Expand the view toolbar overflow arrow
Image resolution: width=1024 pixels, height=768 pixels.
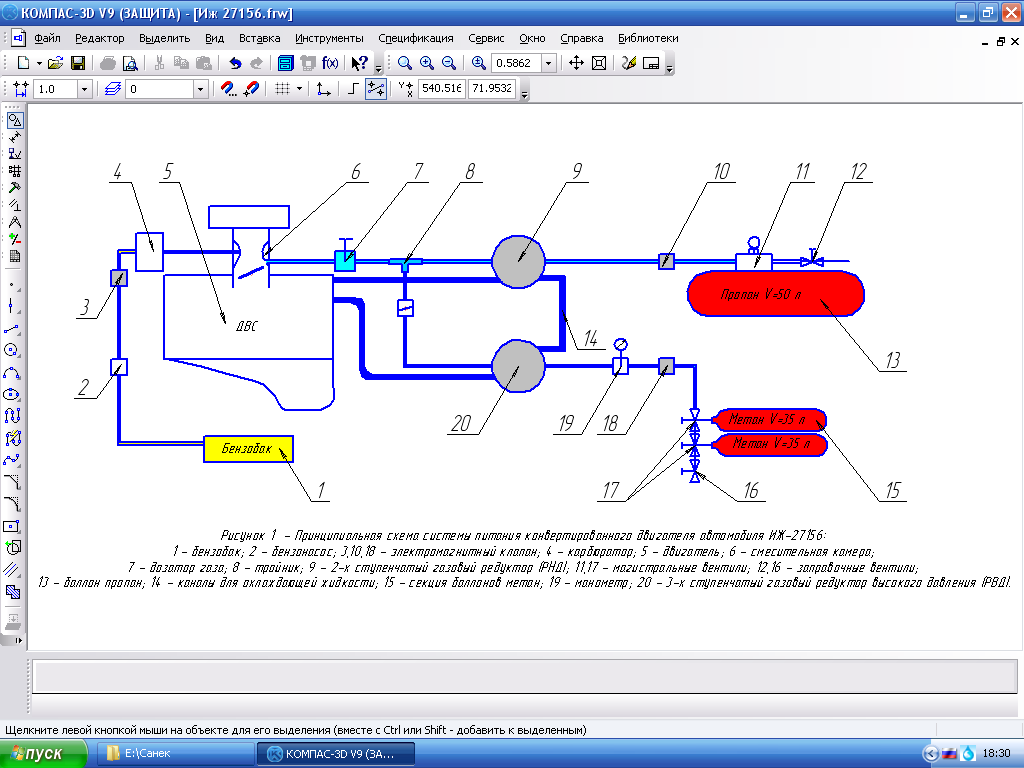coord(669,68)
